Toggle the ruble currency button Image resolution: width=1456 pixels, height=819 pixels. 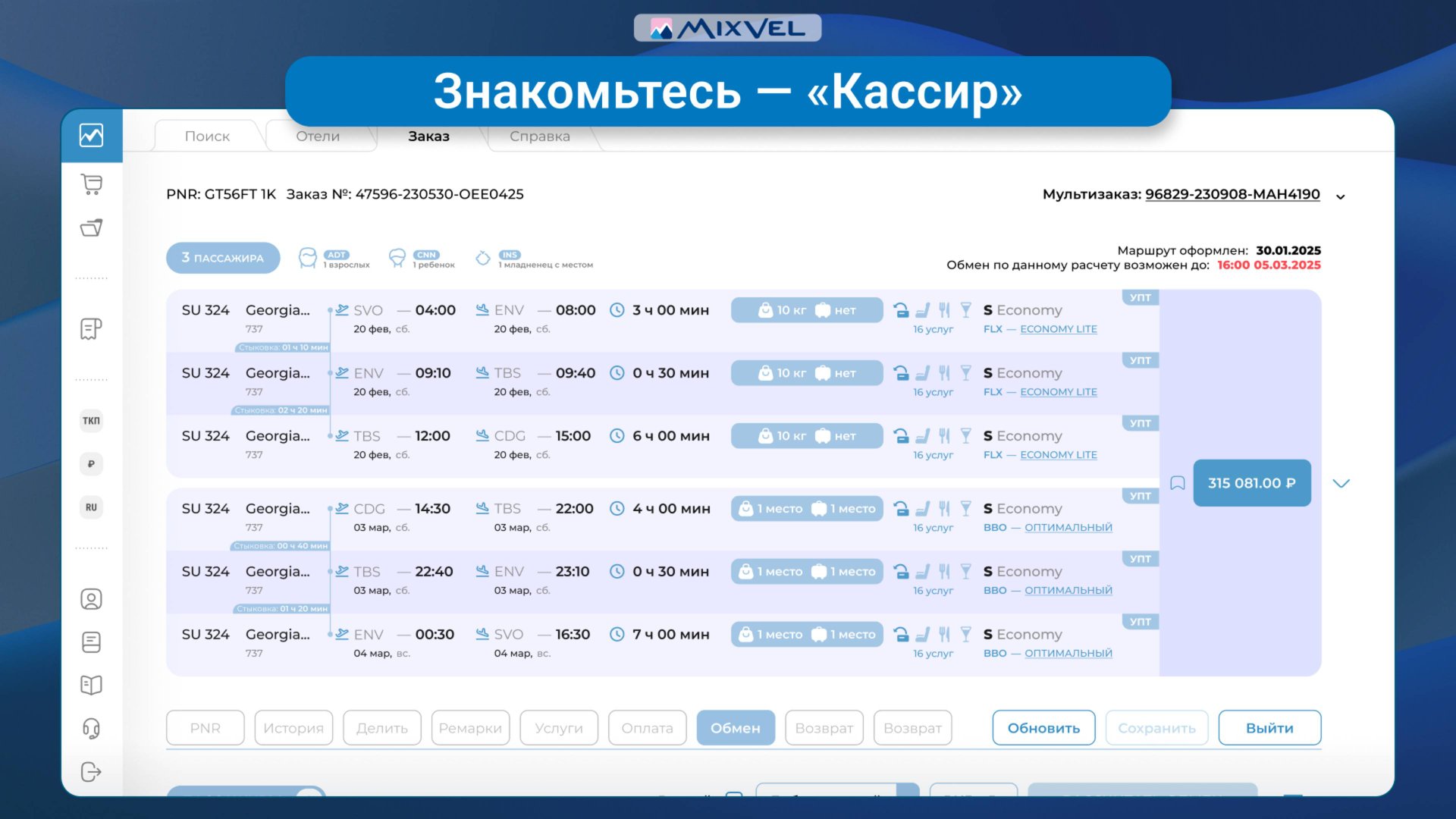(91, 464)
